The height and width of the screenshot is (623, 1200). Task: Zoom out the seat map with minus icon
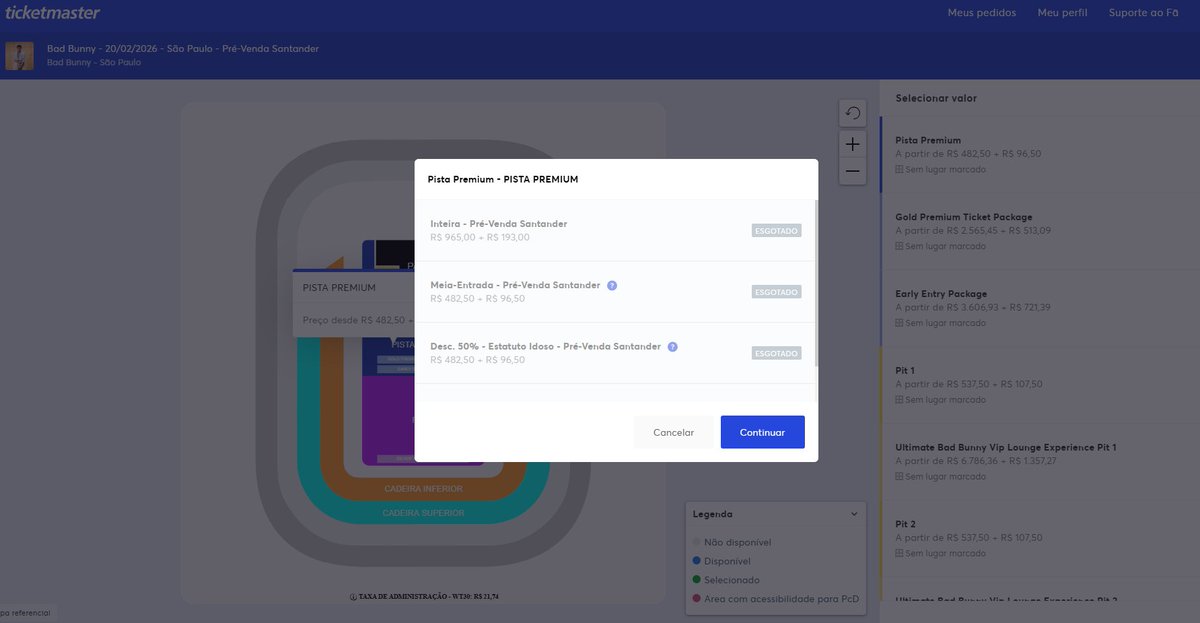(x=853, y=171)
